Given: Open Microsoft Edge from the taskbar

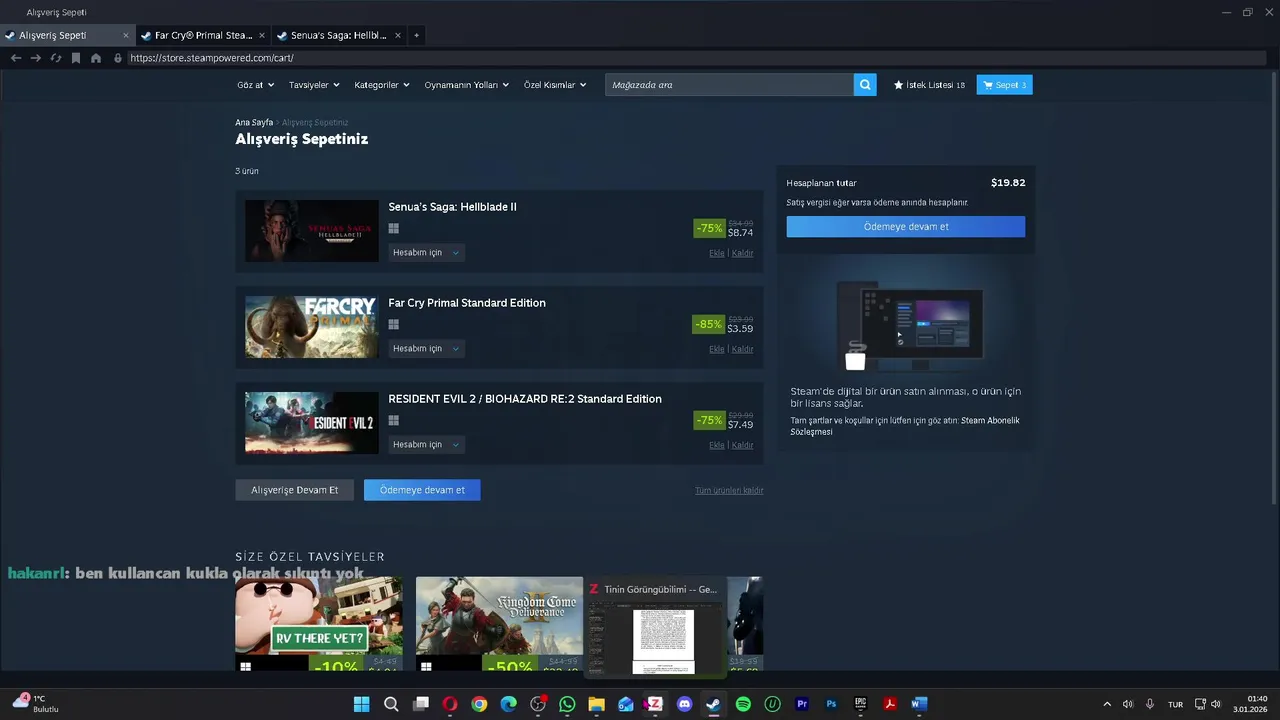Looking at the screenshot, I should click(508, 704).
